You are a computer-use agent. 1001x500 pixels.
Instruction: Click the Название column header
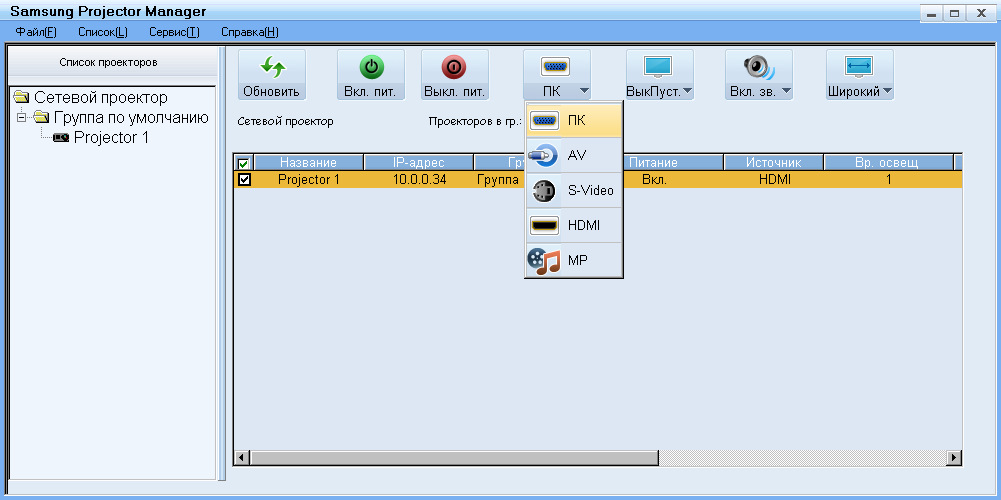308,163
